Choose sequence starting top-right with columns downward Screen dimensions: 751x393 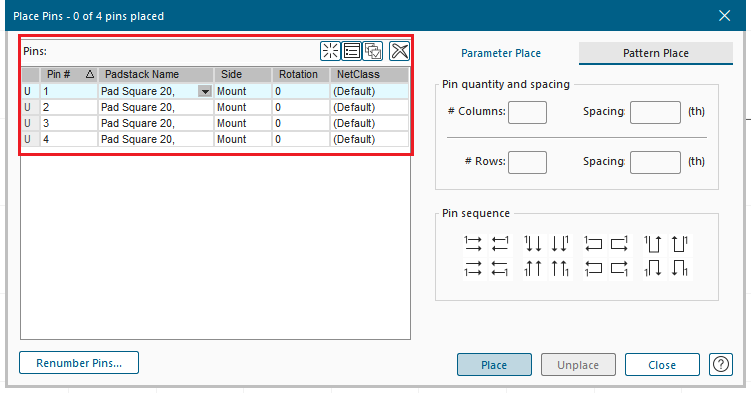559,244
